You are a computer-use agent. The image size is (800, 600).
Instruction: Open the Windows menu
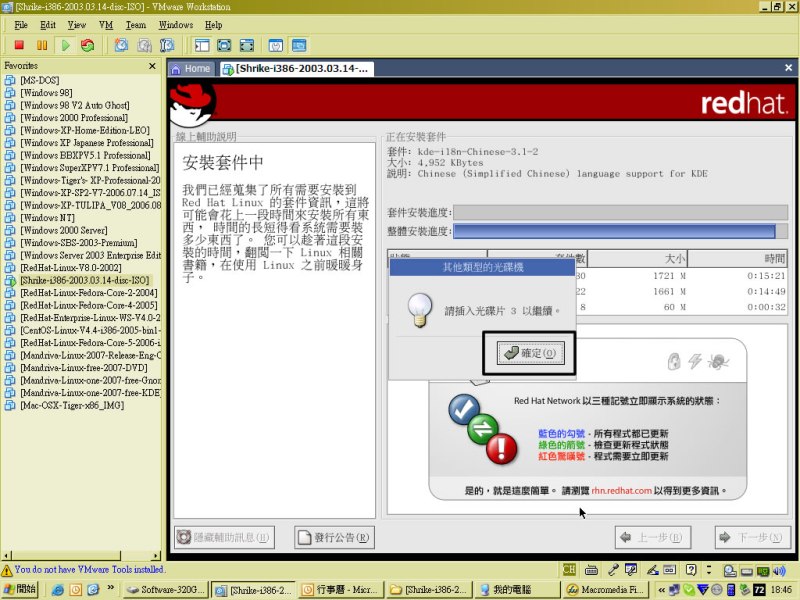[x=176, y=25]
